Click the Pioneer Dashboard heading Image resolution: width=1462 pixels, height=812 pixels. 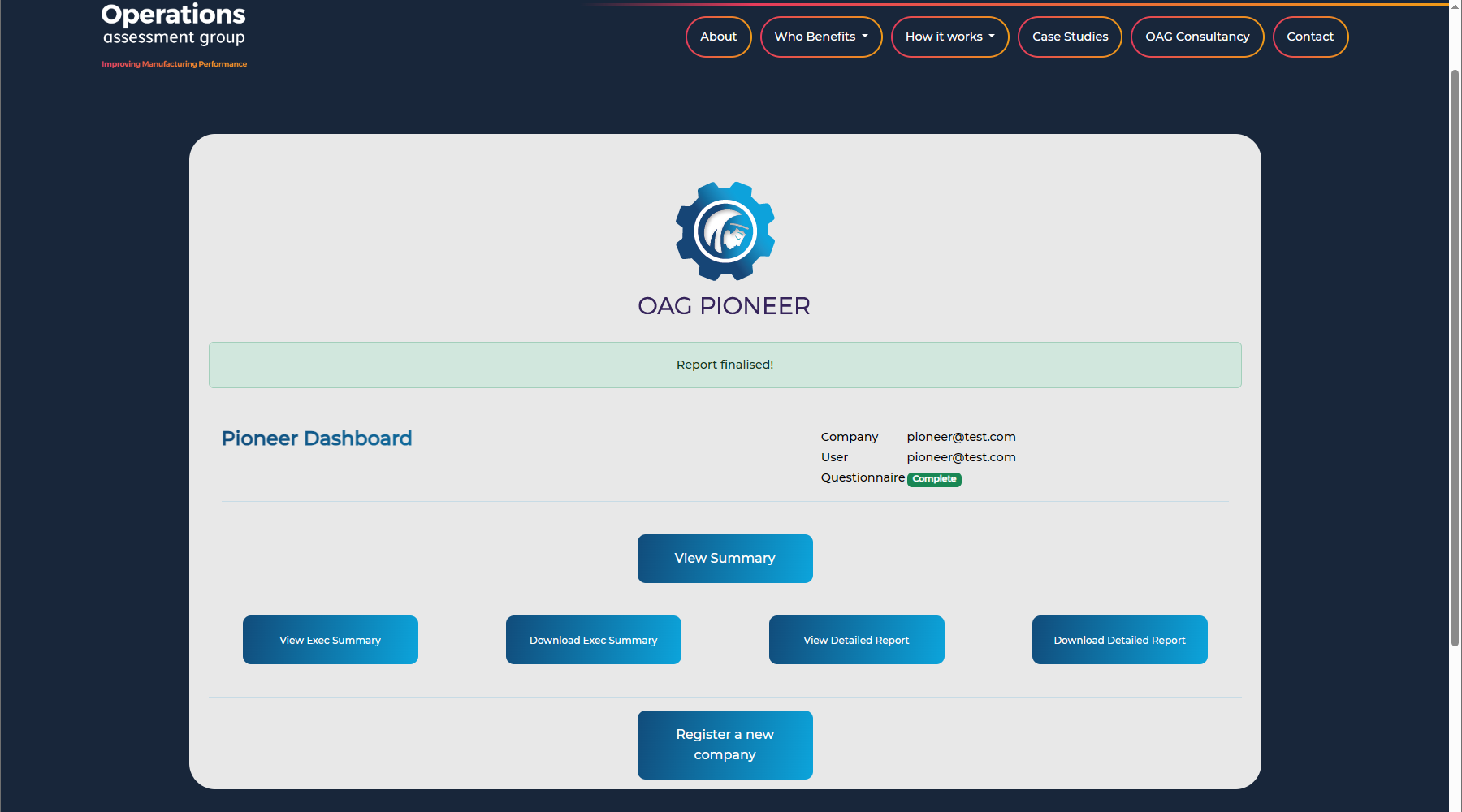317,438
